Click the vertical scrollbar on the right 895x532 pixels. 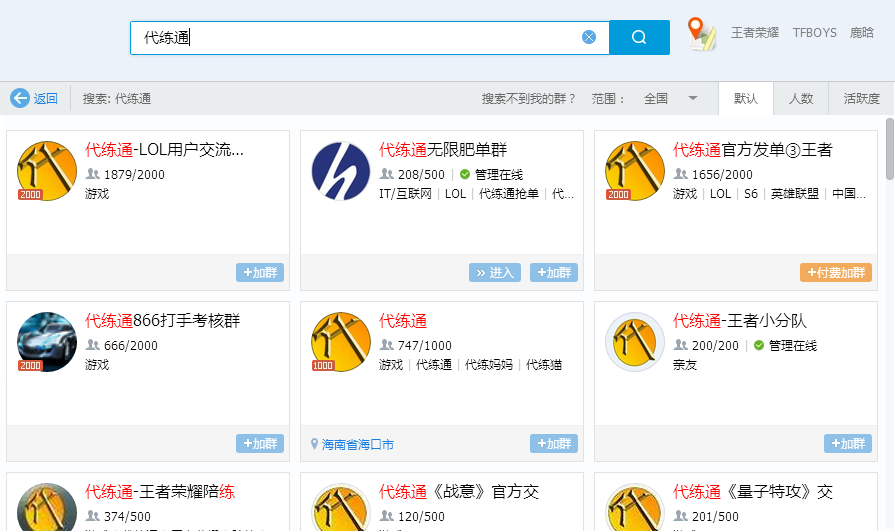pos(889,148)
